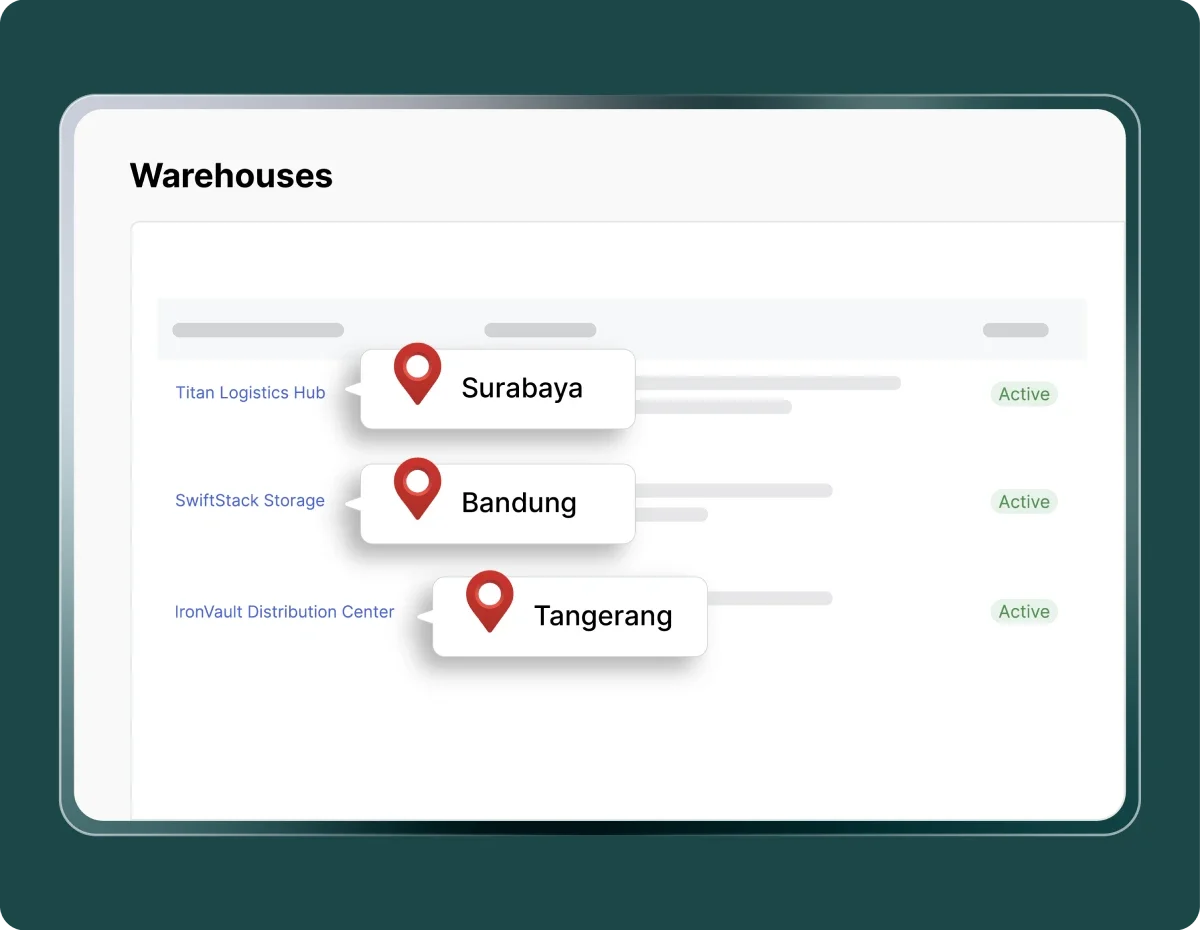This screenshot has width=1200, height=930.
Task: Open the Titan Logistics Hub warehouse
Action: 250,393
